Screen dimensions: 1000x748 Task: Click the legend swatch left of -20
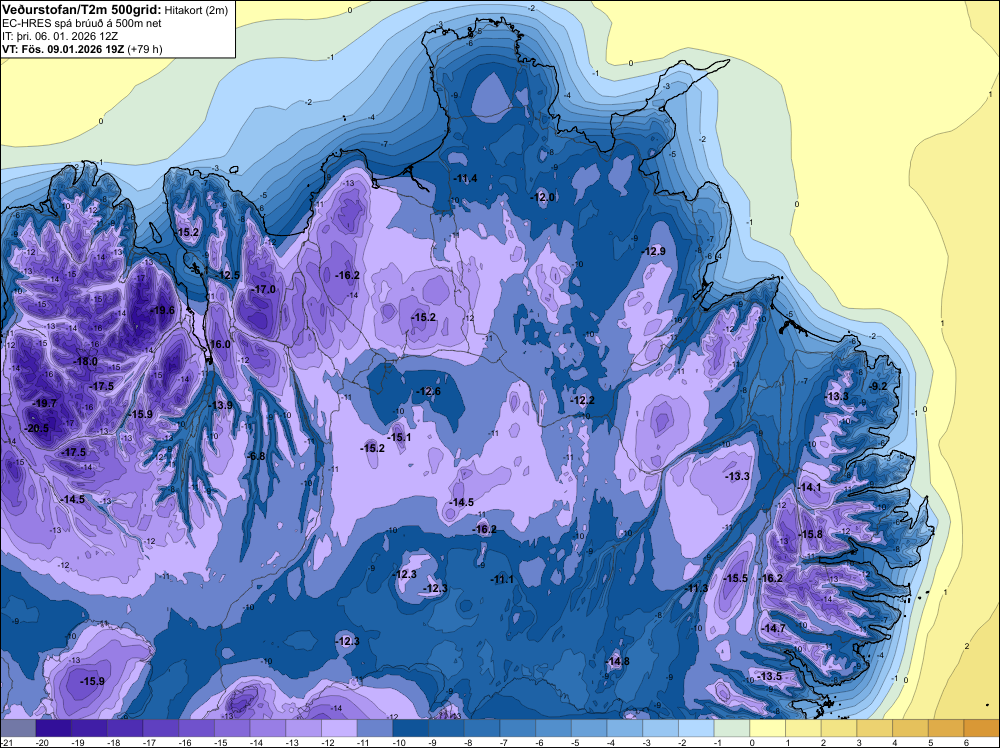[x=18, y=728]
